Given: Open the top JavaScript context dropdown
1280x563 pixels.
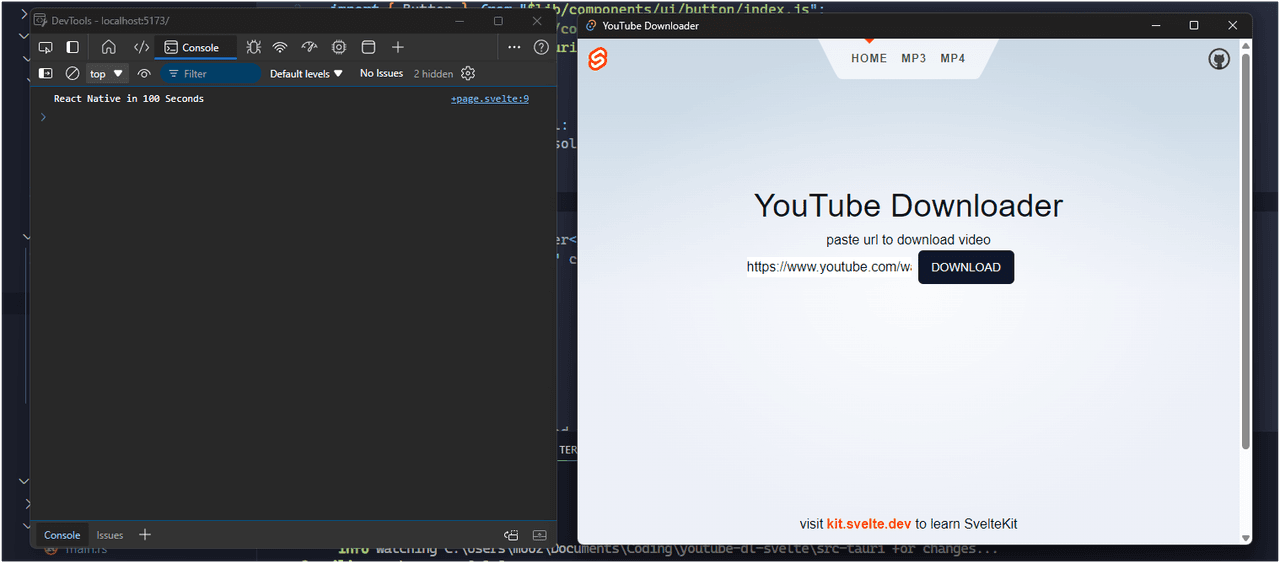Looking at the screenshot, I should [106, 73].
